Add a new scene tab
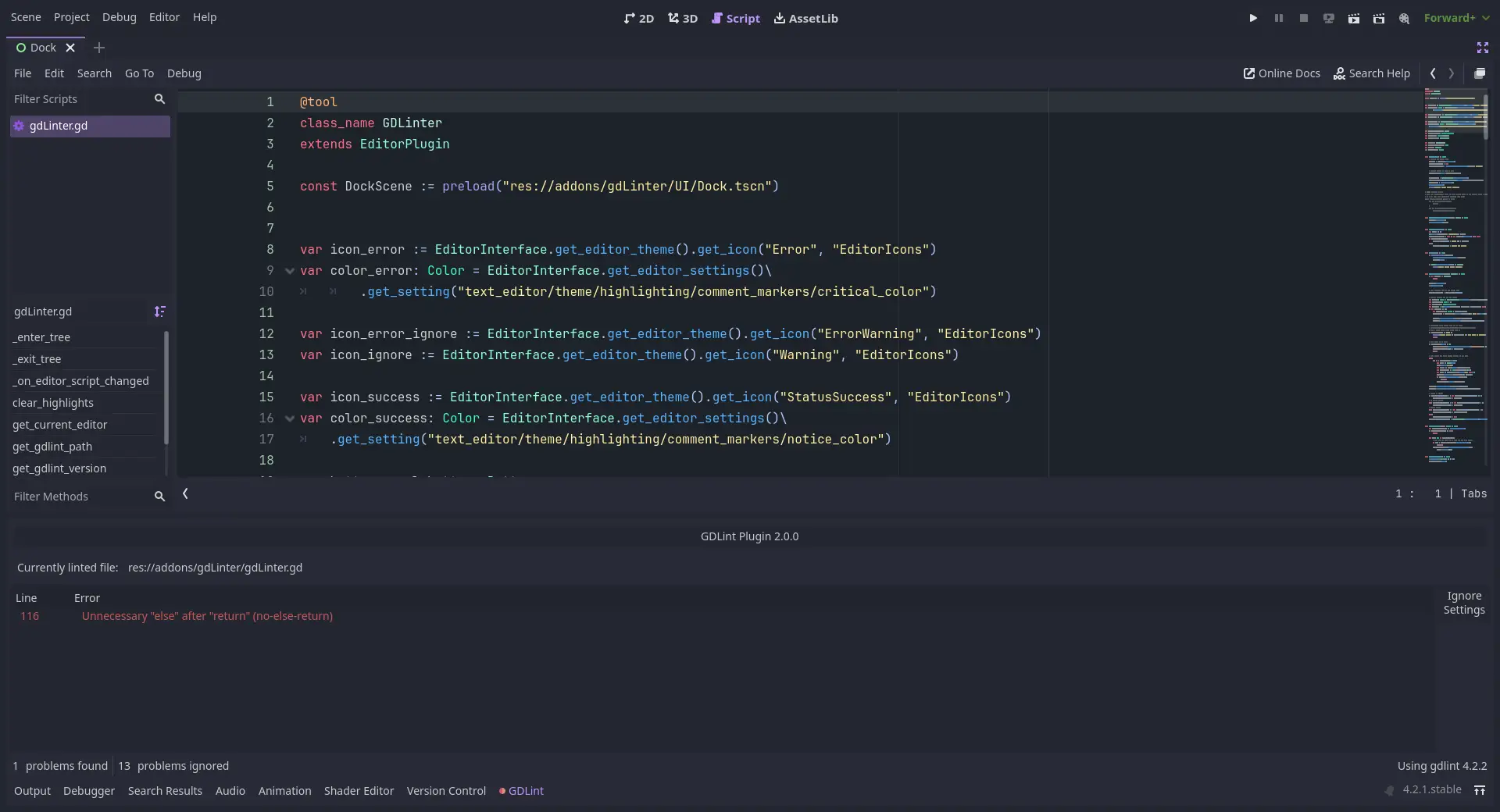The height and width of the screenshot is (812, 1500). (x=99, y=48)
